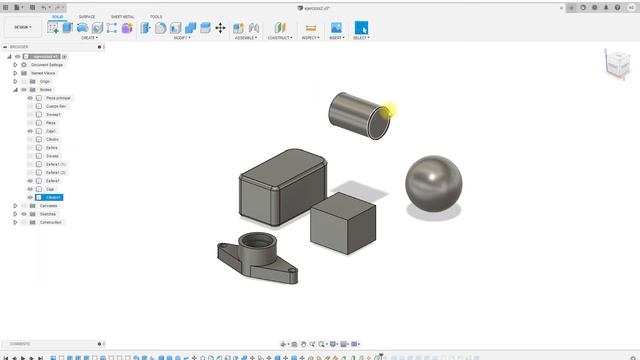Expand Document Settings tree node
This screenshot has width=640, height=360.
(15, 65)
